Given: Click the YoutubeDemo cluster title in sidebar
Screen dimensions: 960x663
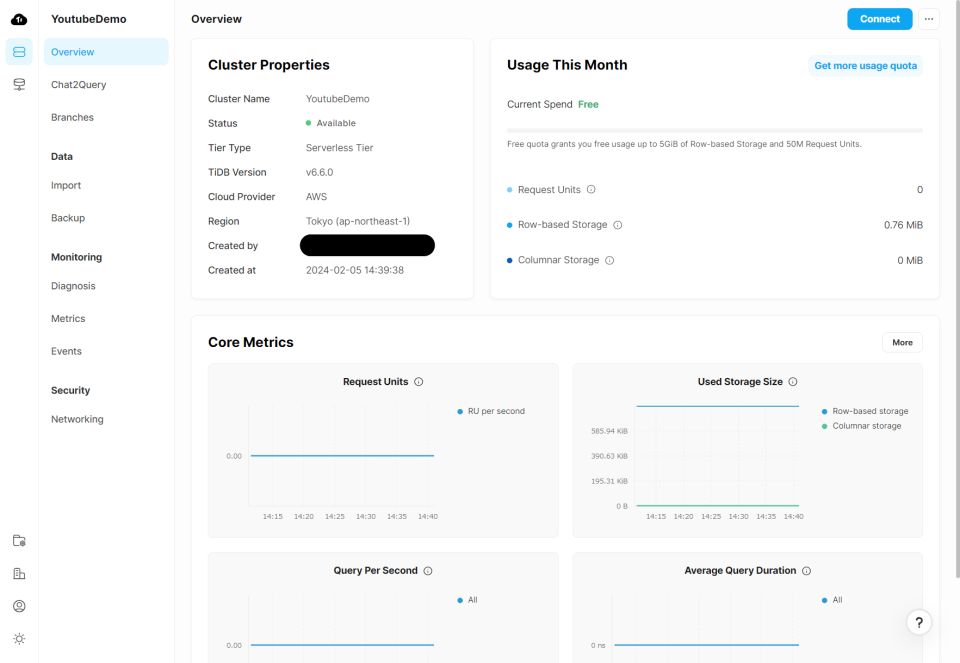Looking at the screenshot, I should (89, 19).
